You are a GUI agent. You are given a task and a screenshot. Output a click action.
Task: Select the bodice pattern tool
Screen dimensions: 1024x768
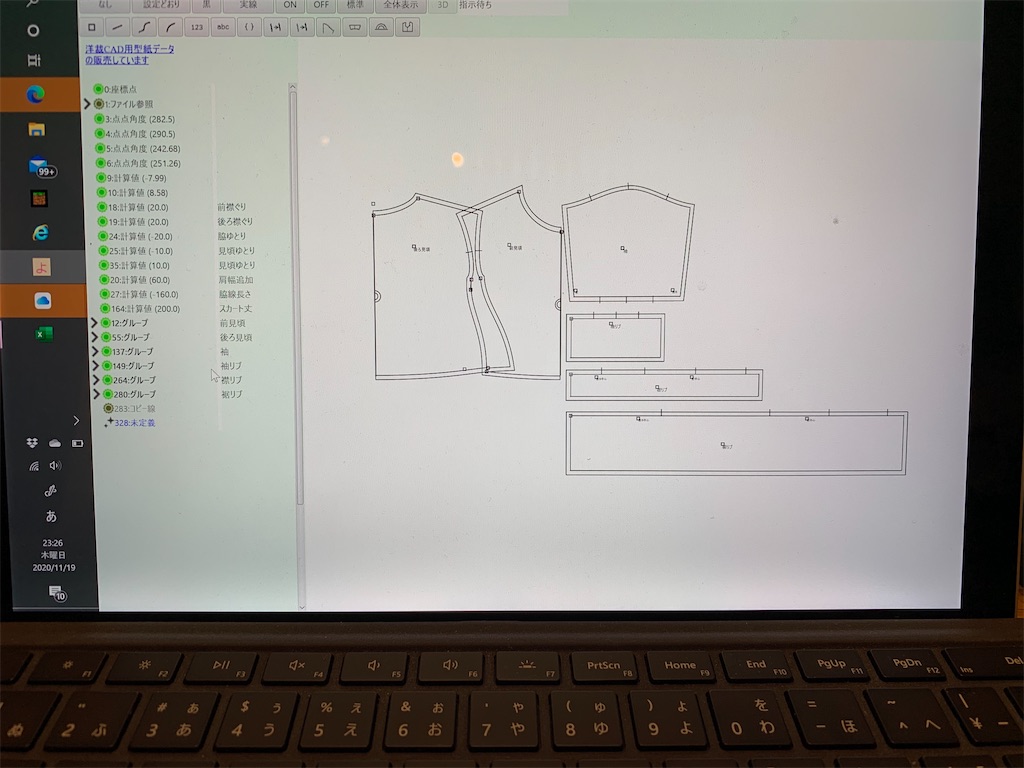408,27
